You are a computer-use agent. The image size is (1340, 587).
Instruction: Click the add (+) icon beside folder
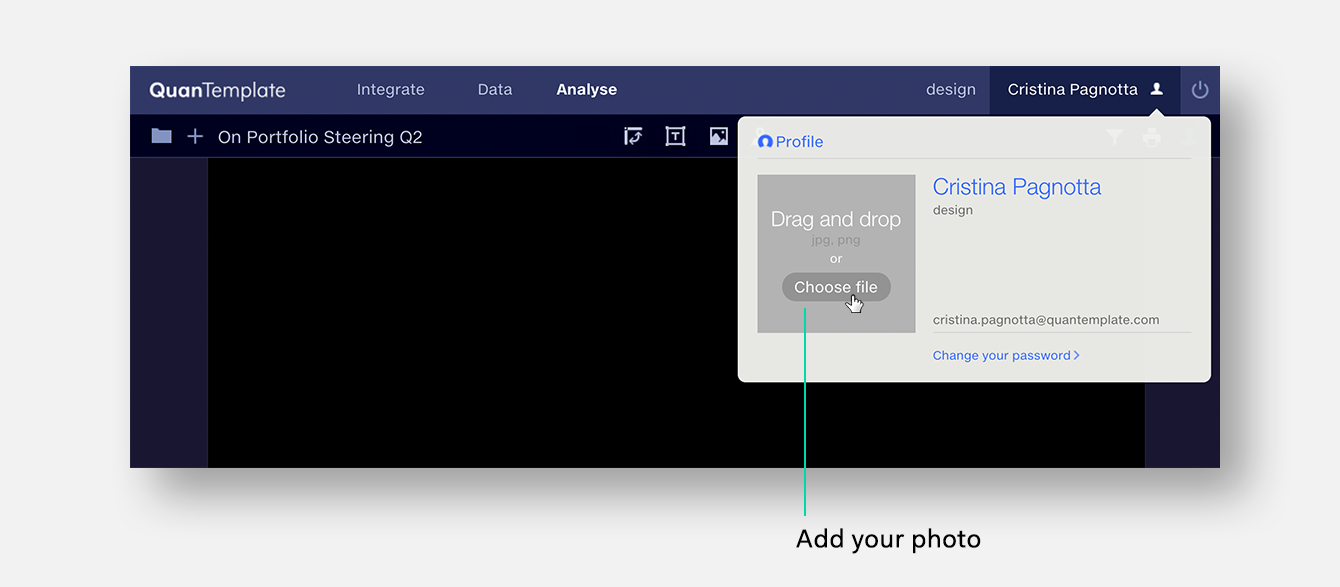[195, 136]
